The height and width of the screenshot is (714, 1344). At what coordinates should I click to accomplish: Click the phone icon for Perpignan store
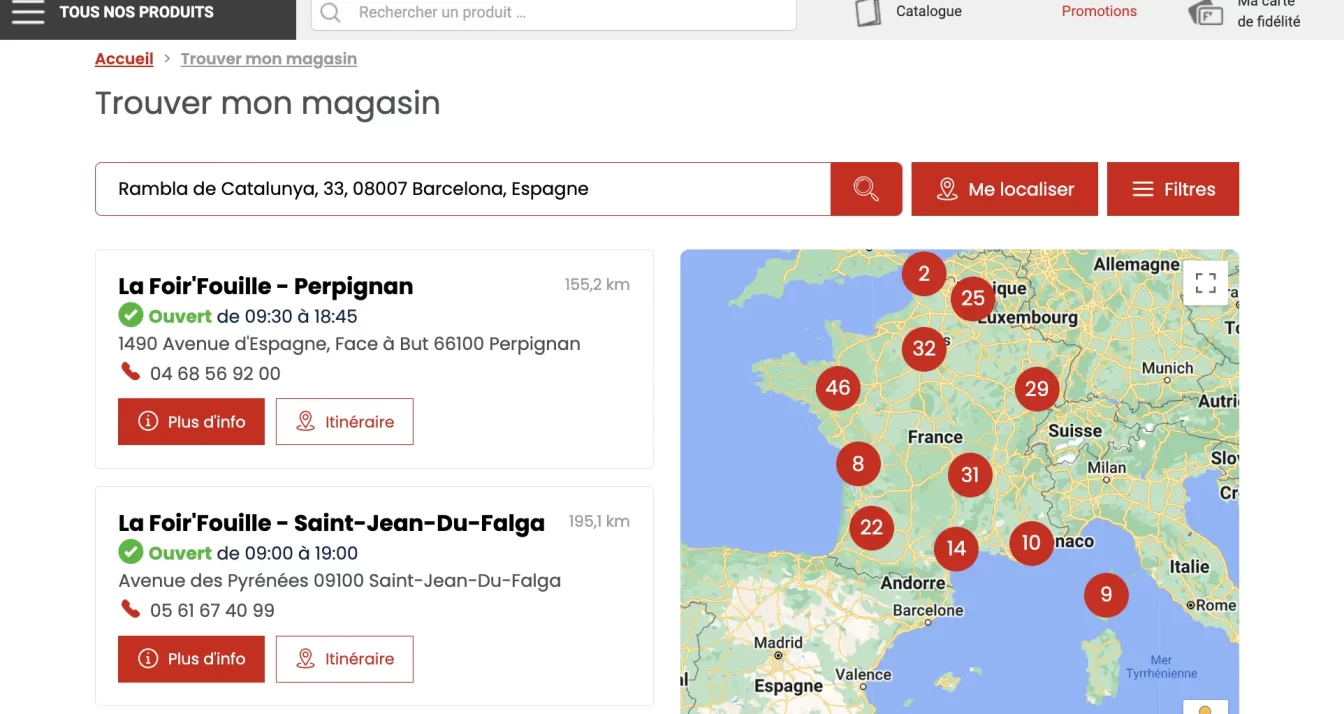[130, 372]
